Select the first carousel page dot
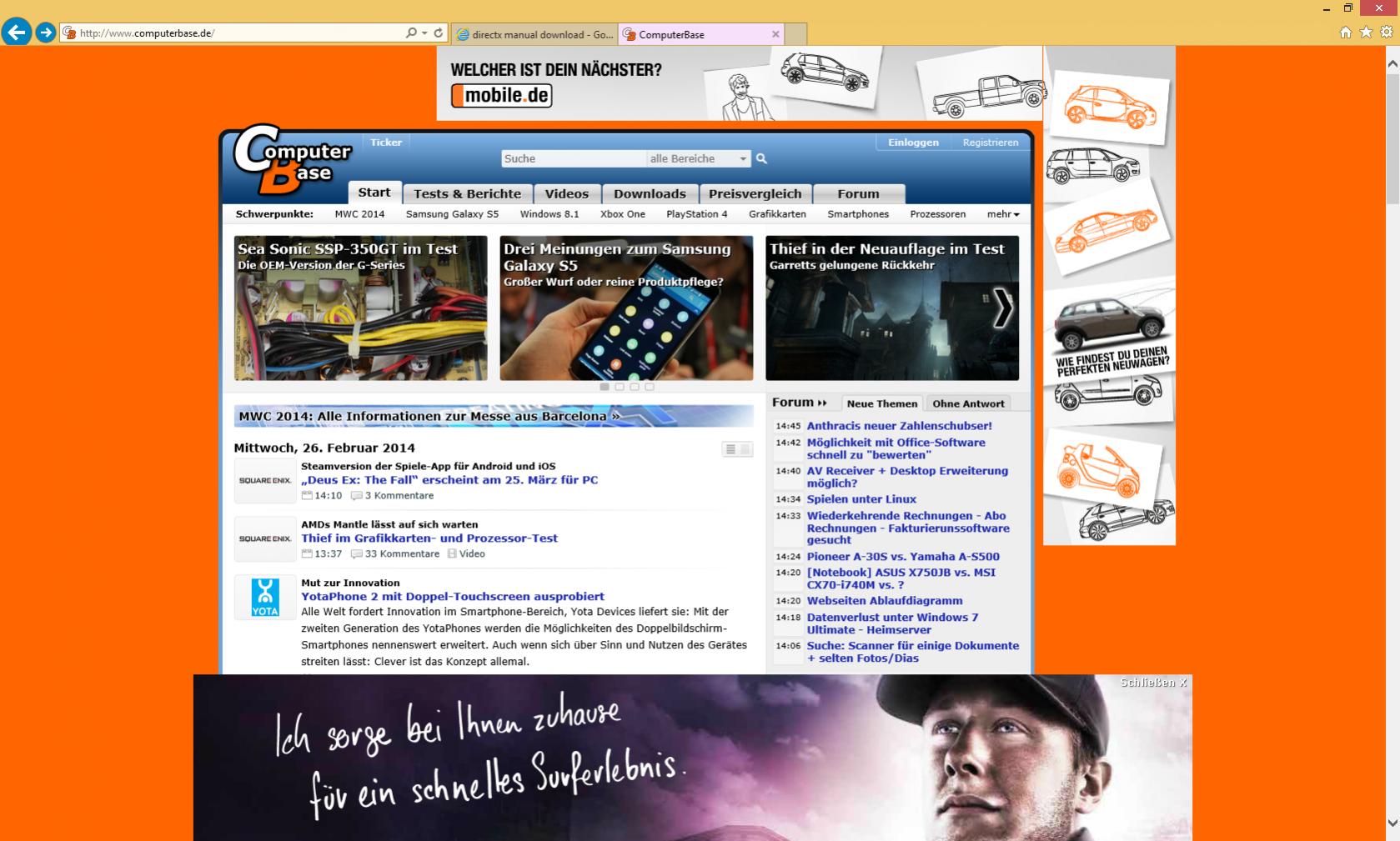The height and width of the screenshot is (841, 1400). pyautogui.click(x=605, y=387)
